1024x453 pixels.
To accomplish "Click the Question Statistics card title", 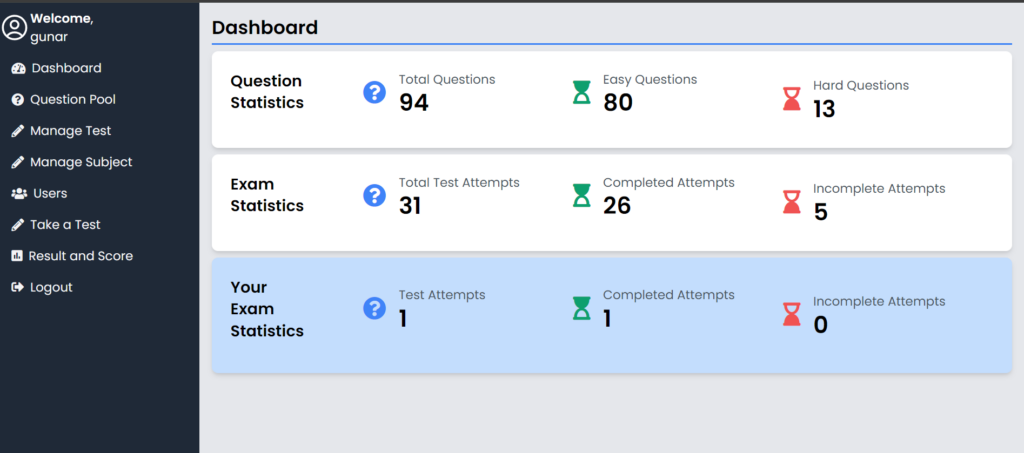I will [x=267, y=91].
